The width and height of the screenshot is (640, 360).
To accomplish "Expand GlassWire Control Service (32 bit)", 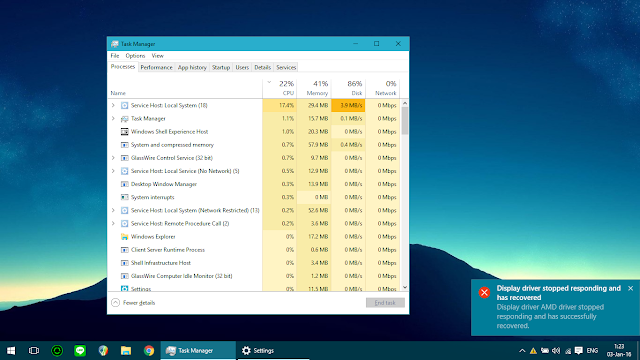I will coord(113,158).
